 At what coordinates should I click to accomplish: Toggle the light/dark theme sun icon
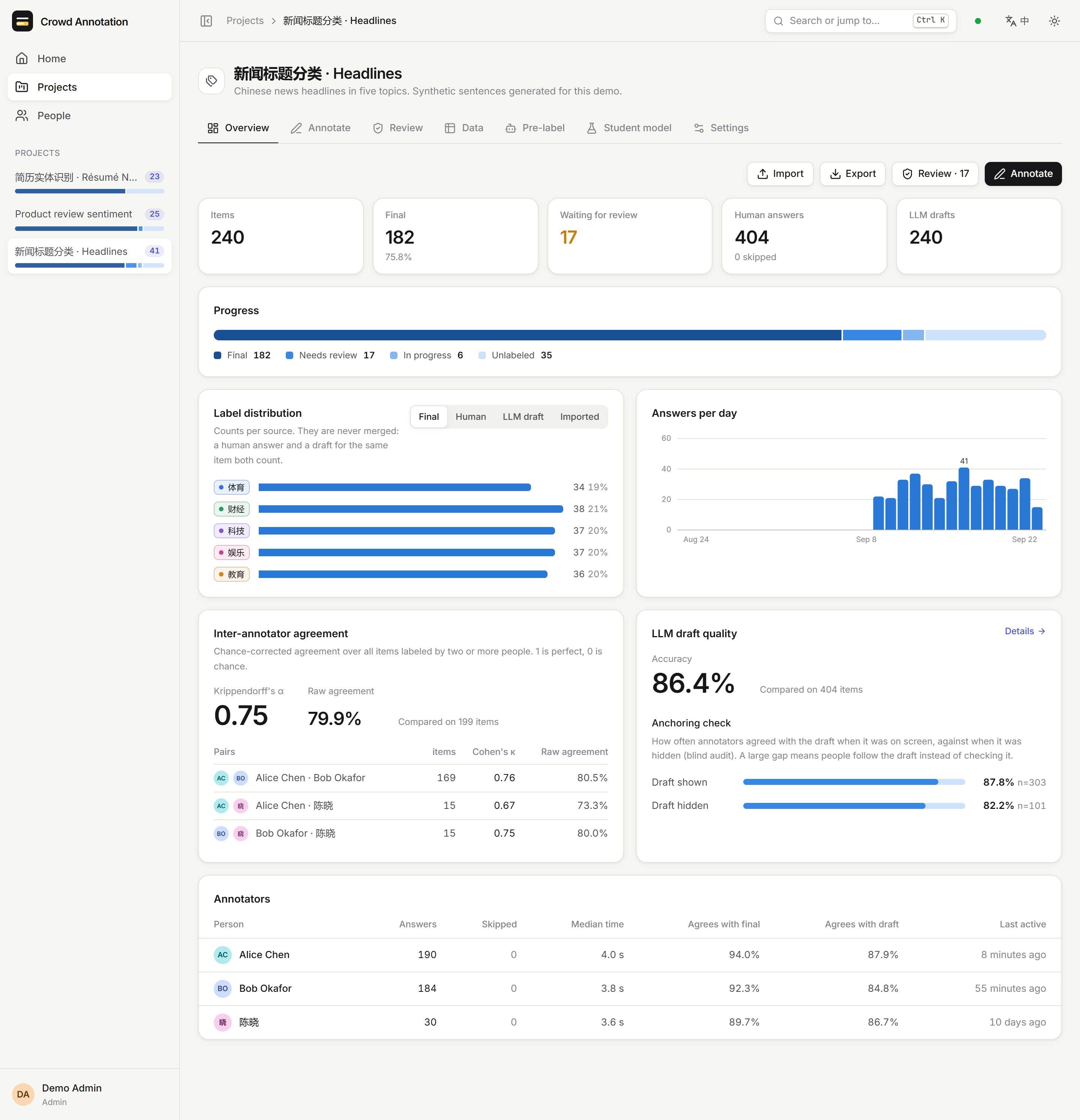(x=1054, y=21)
